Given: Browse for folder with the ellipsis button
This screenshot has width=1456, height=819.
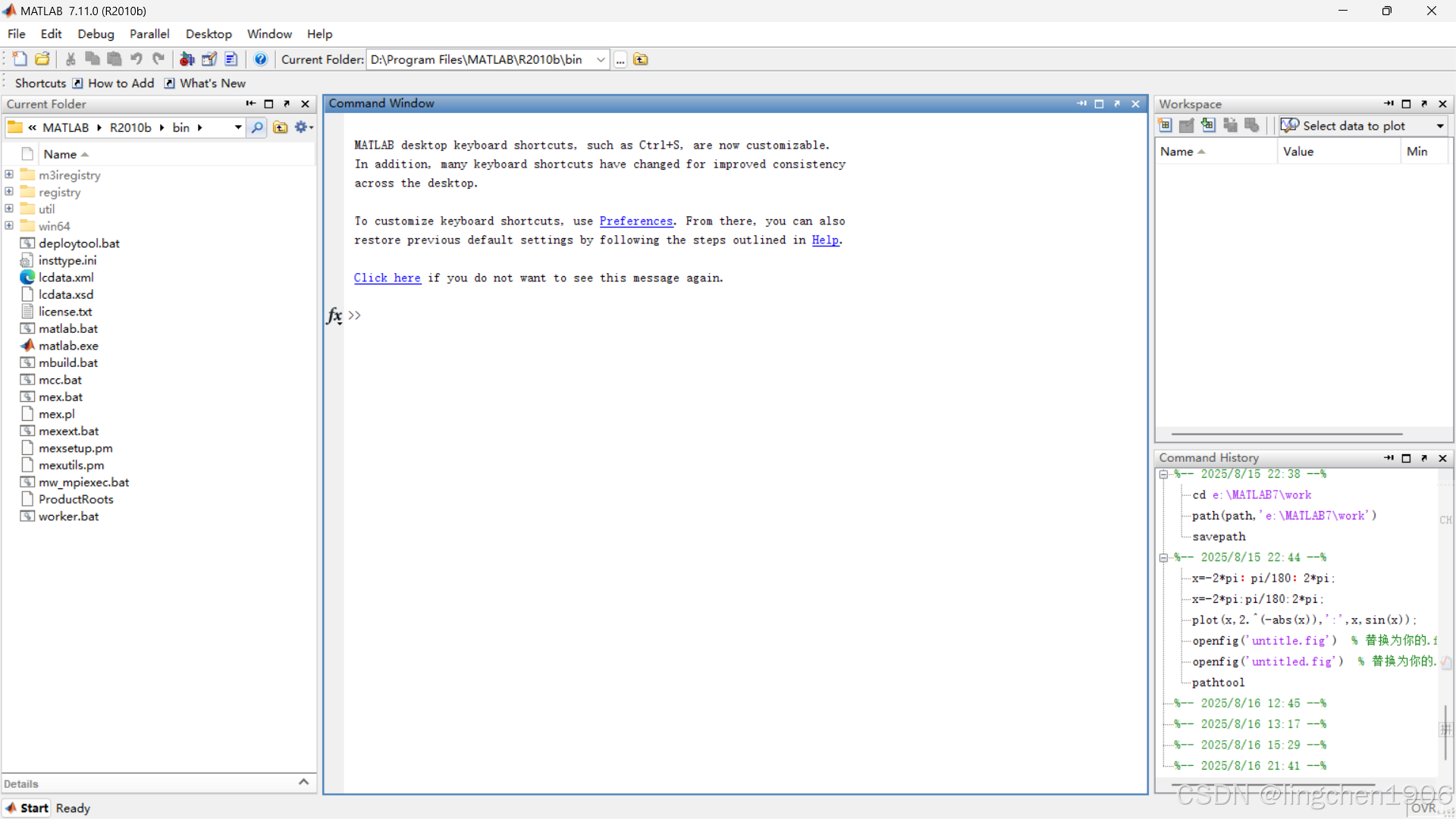Looking at the screenshot, I should [620, 60].
